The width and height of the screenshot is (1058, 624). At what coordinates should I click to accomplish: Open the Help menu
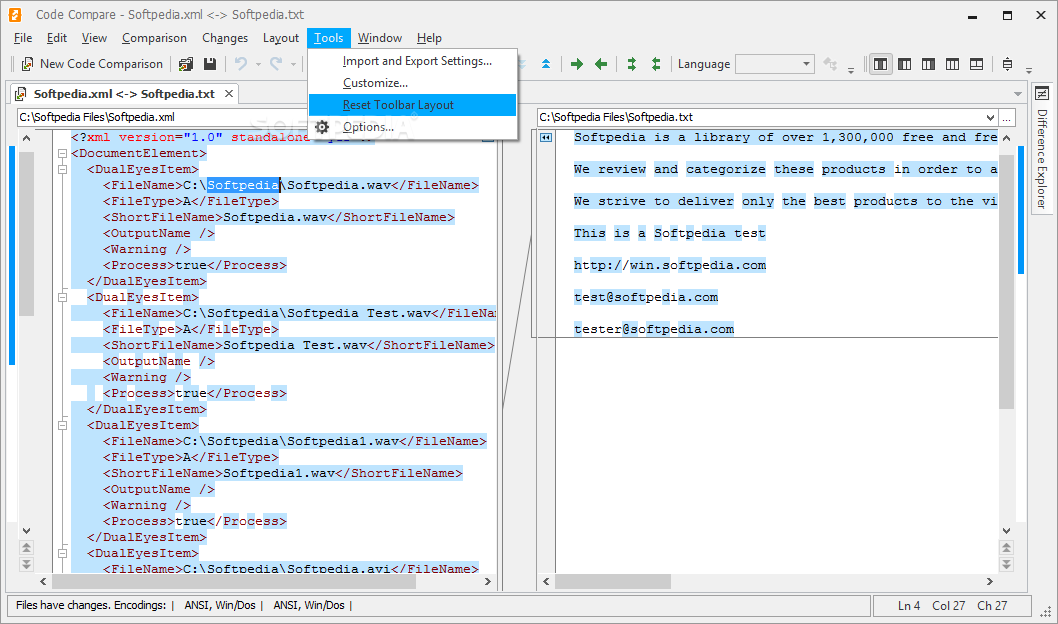[x=429, y=38]
